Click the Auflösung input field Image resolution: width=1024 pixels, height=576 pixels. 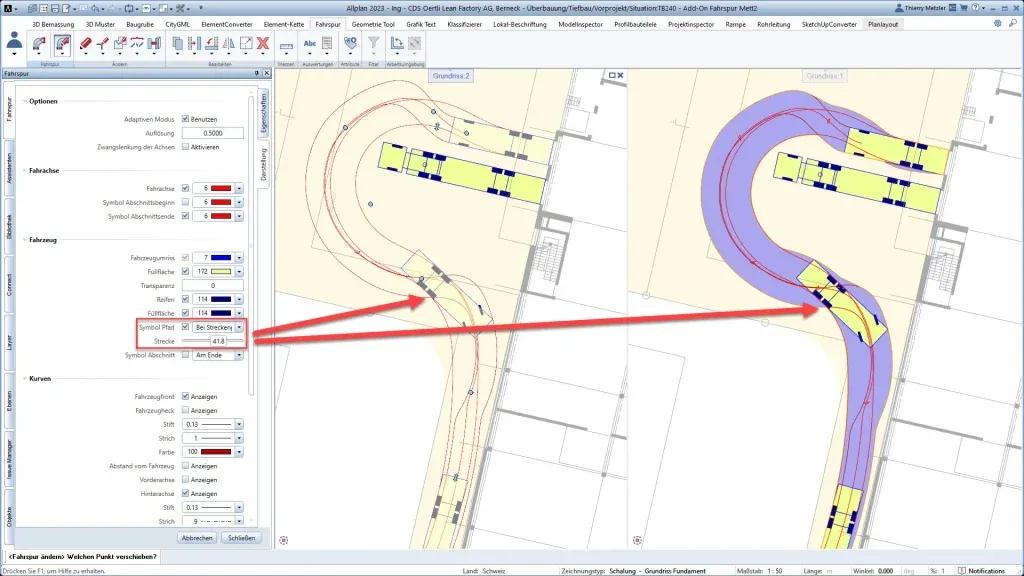(x=212, y=132)
